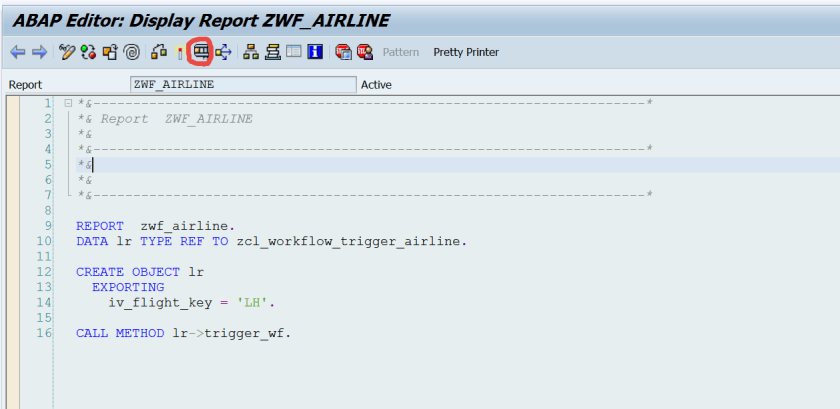Run the syntax Check icon
This screenshot has height=409, width=840.
click(159, 52)
